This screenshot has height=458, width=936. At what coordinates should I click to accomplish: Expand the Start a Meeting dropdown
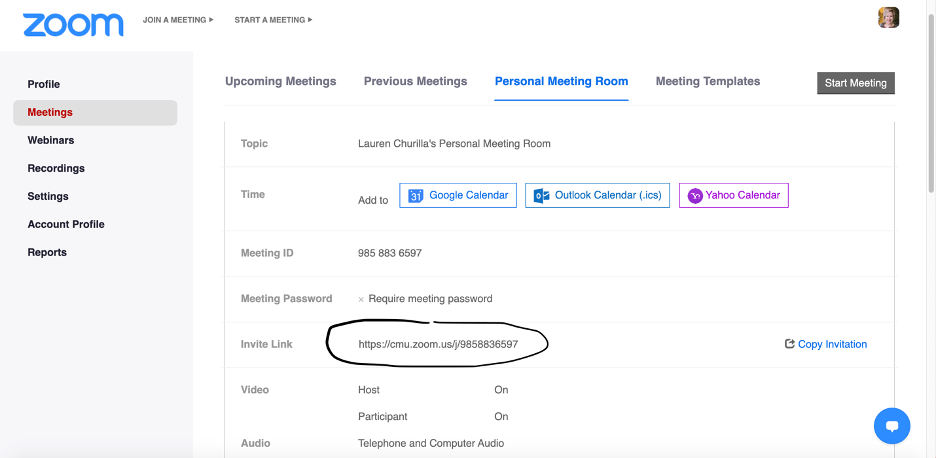click(x=273, y=20)
